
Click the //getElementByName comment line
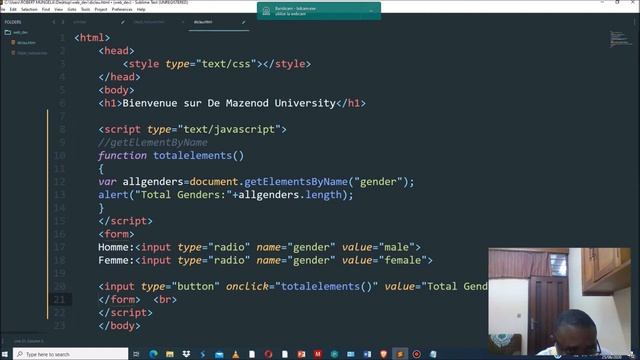(x=153, y=142)
